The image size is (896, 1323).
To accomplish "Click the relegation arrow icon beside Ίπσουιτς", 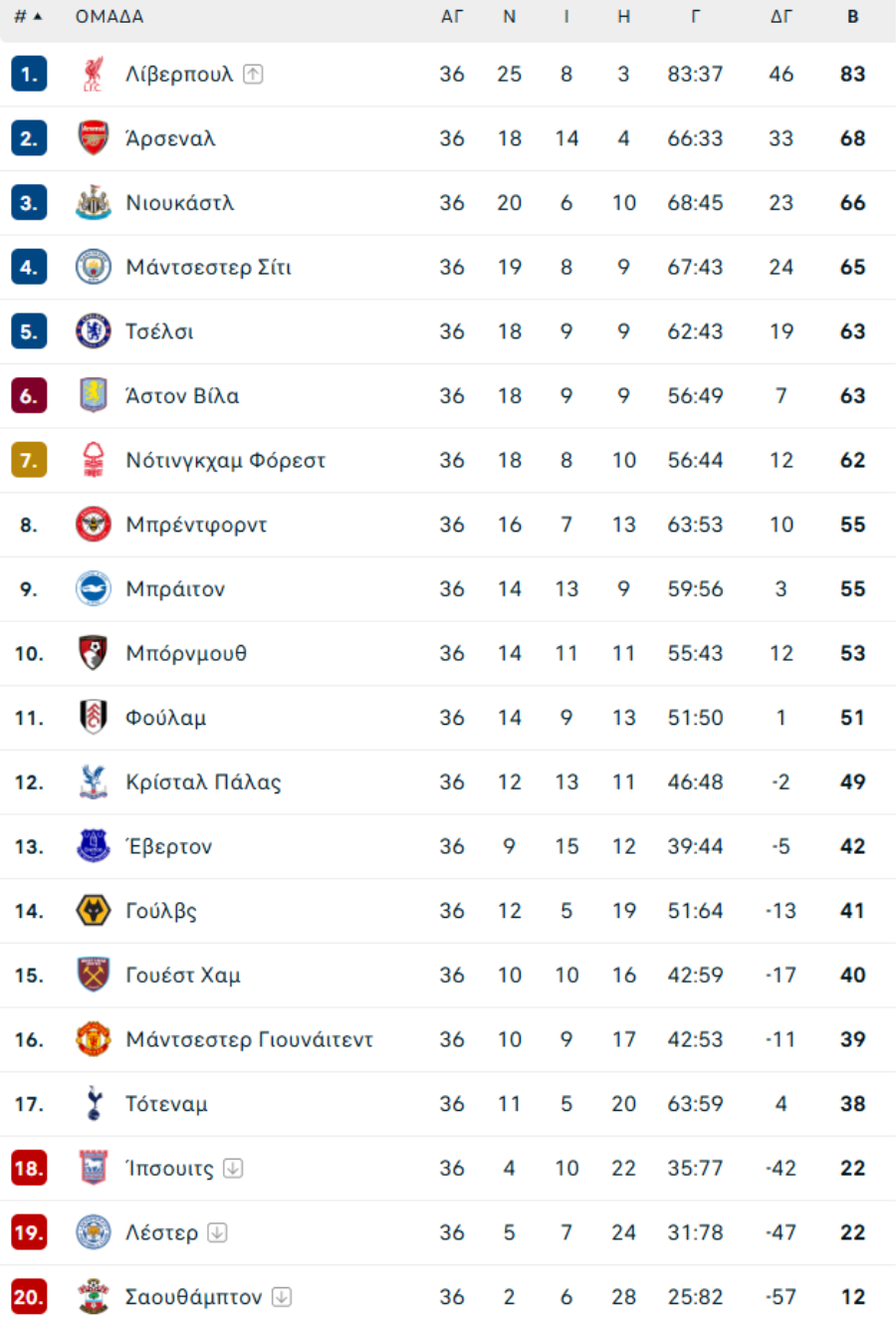I will click(233, 1168).
